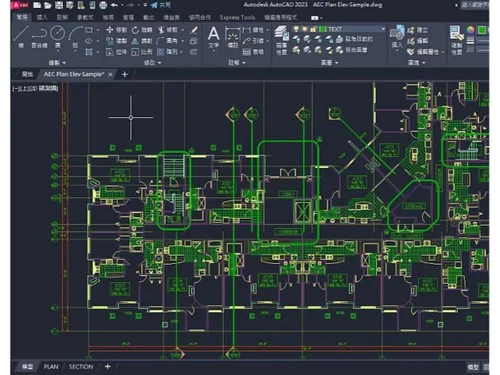Click Match Layer (符合圖層) button
This screenshot has width=500, height=375.
352,50
